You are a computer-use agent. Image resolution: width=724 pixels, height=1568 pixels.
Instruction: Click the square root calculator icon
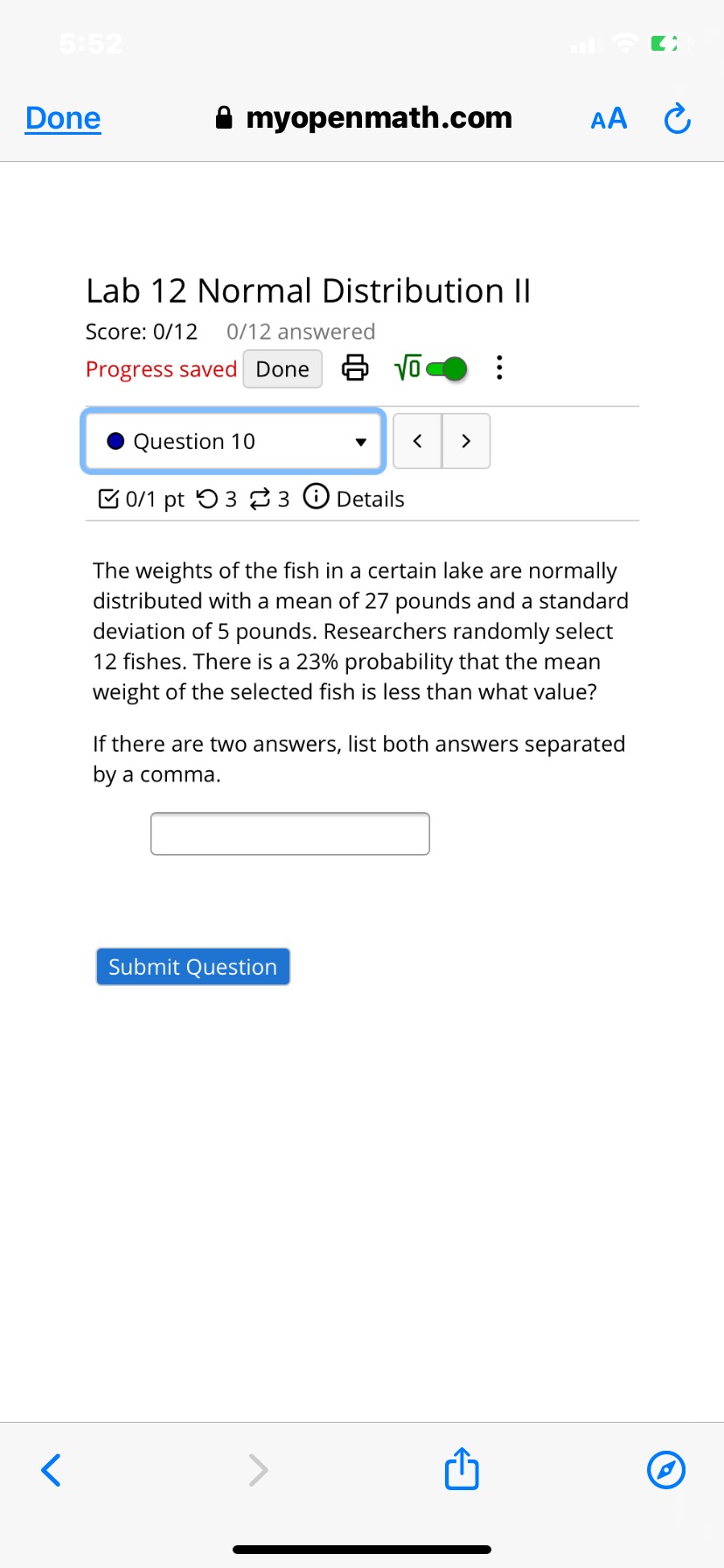point(407,367)
